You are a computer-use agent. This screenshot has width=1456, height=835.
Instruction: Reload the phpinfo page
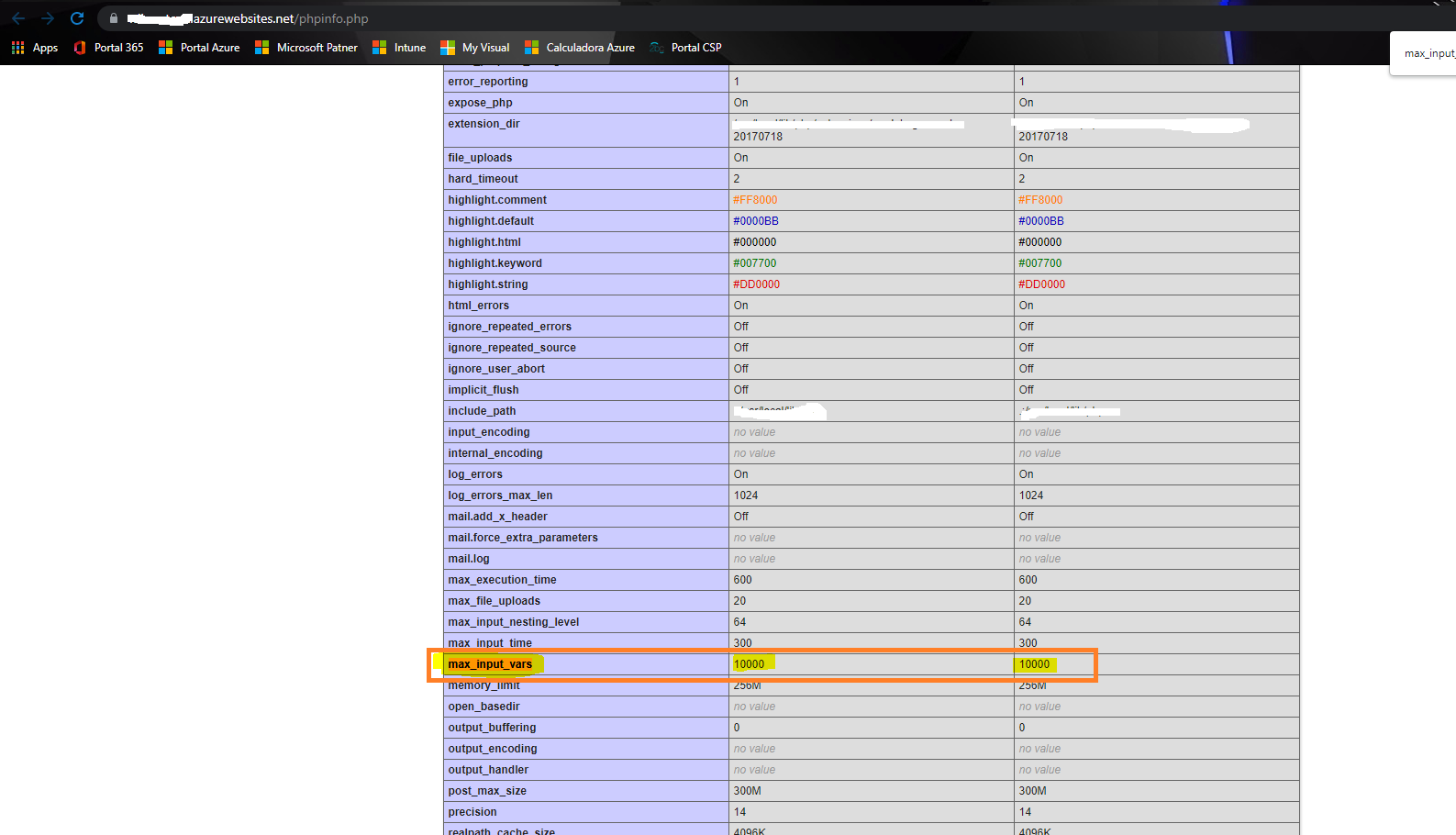(77, 18)
